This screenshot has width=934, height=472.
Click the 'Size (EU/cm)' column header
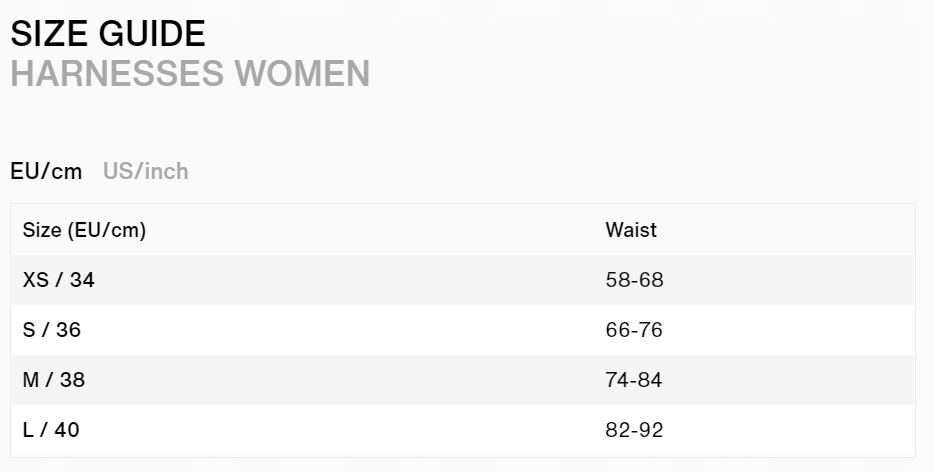coord(84,230)
